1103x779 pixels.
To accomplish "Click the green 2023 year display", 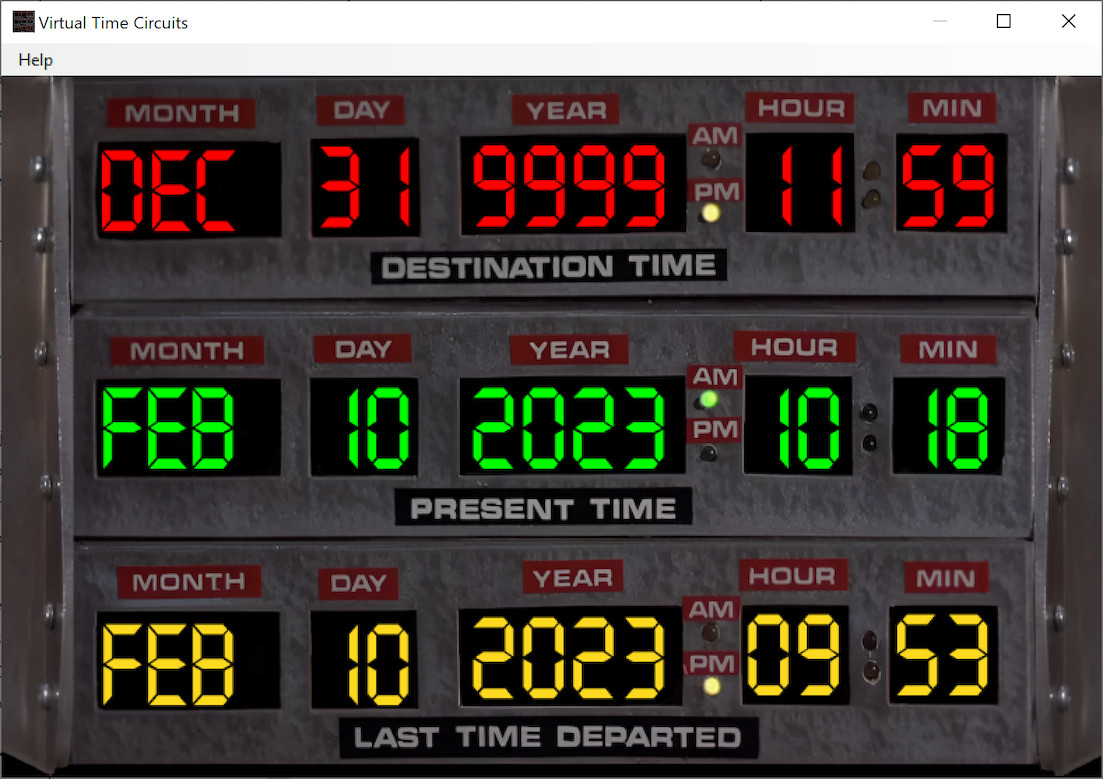I will pos(572,426).
